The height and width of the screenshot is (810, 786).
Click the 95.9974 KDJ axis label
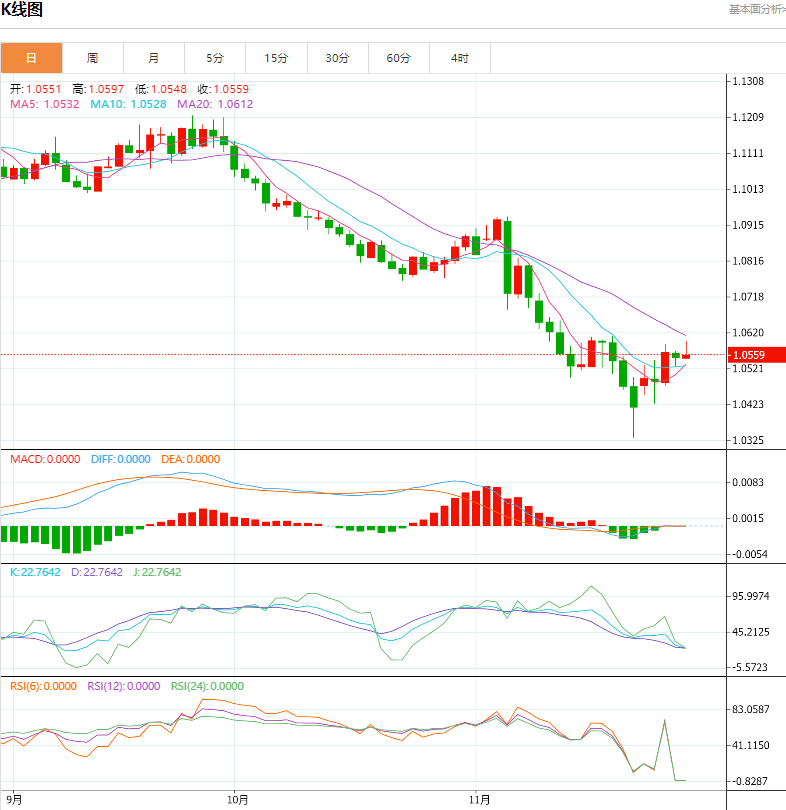tap(751, 596)
